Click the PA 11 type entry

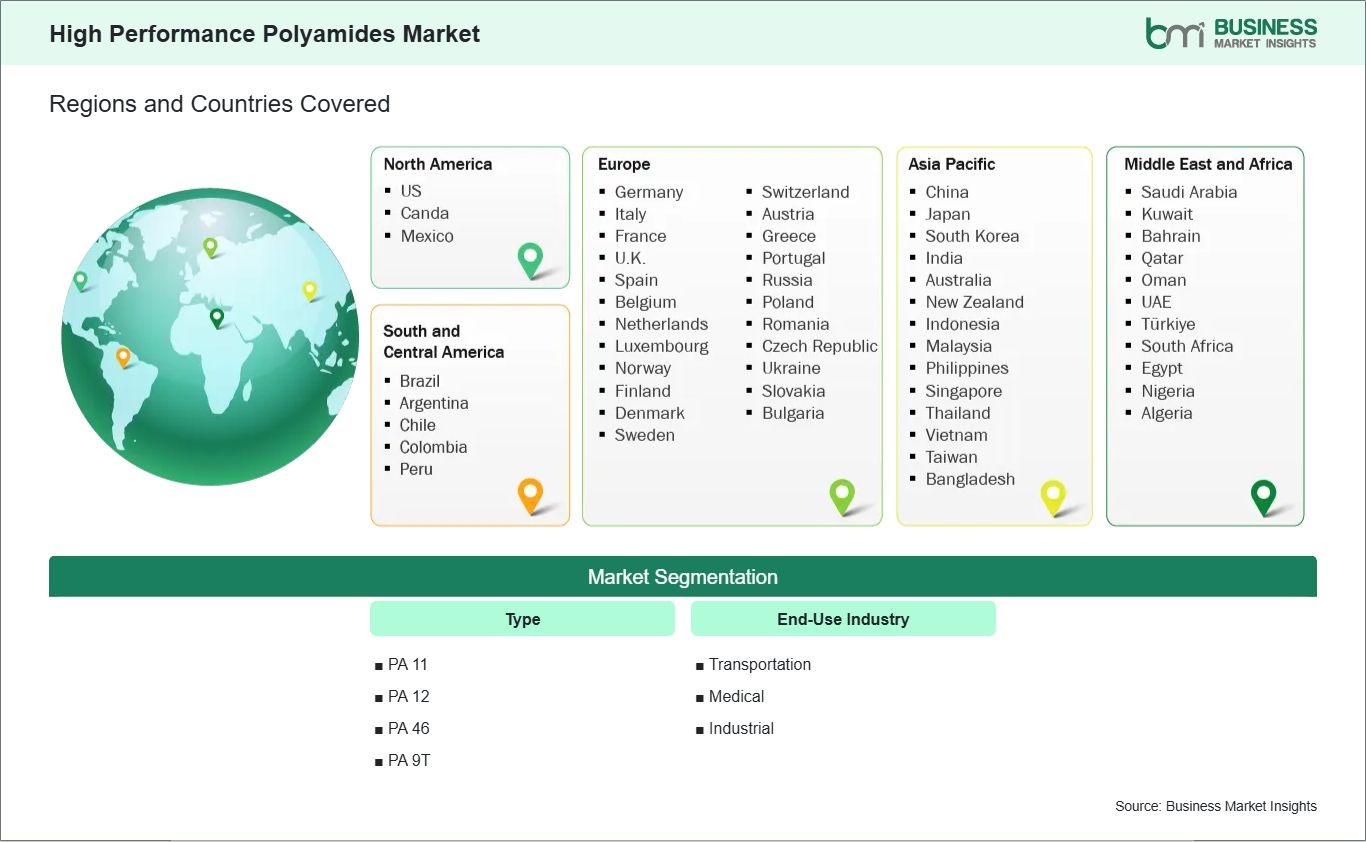(x=407, y=664)
